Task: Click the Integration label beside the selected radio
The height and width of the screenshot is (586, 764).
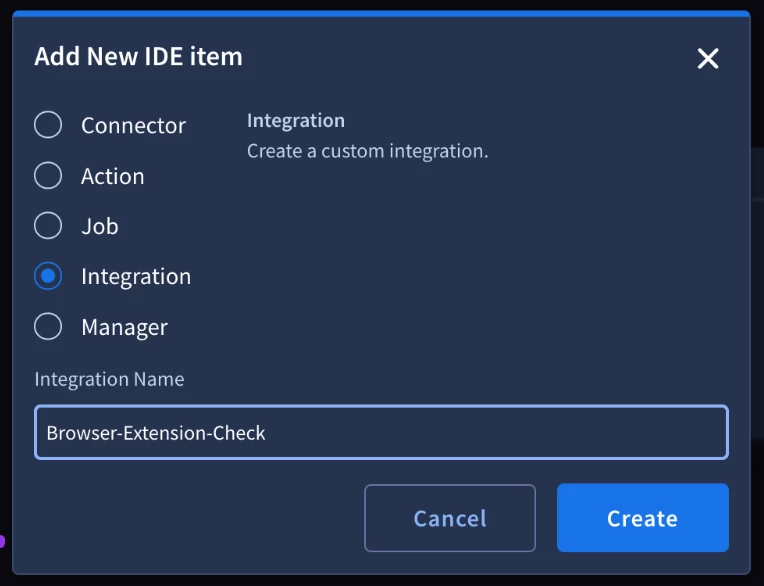Action: click(136, 277)
